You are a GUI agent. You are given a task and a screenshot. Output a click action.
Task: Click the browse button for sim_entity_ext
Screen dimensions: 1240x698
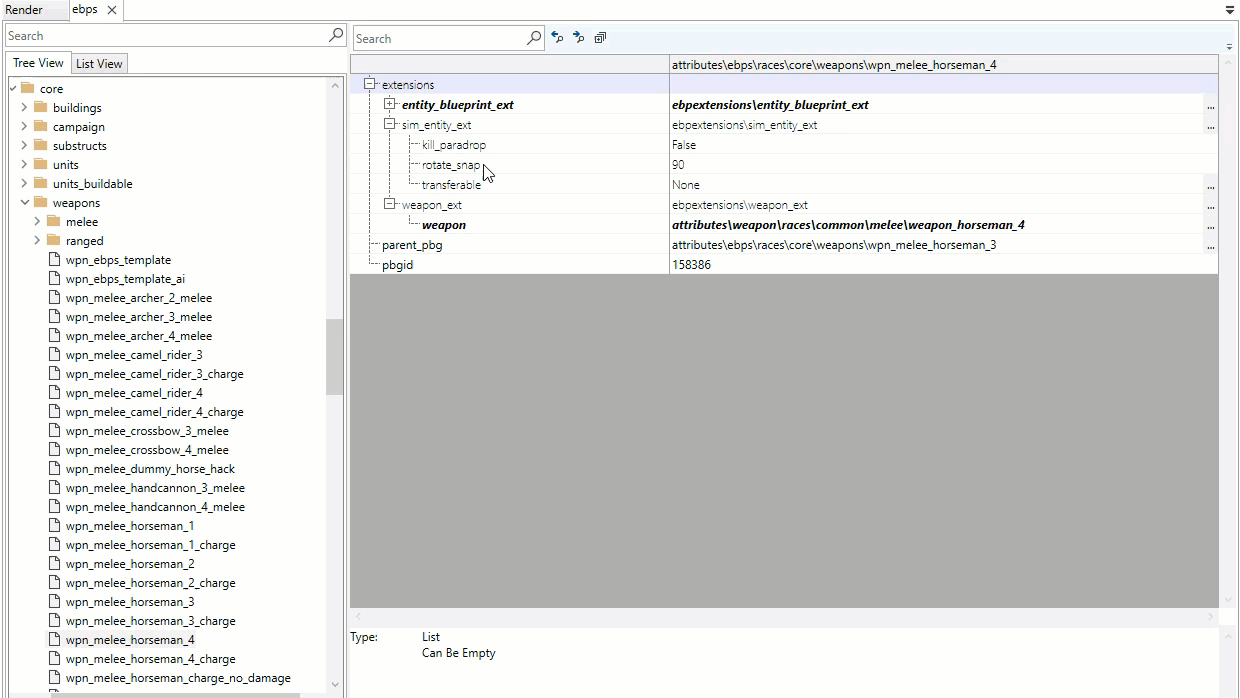click(x=1211, y=125)
